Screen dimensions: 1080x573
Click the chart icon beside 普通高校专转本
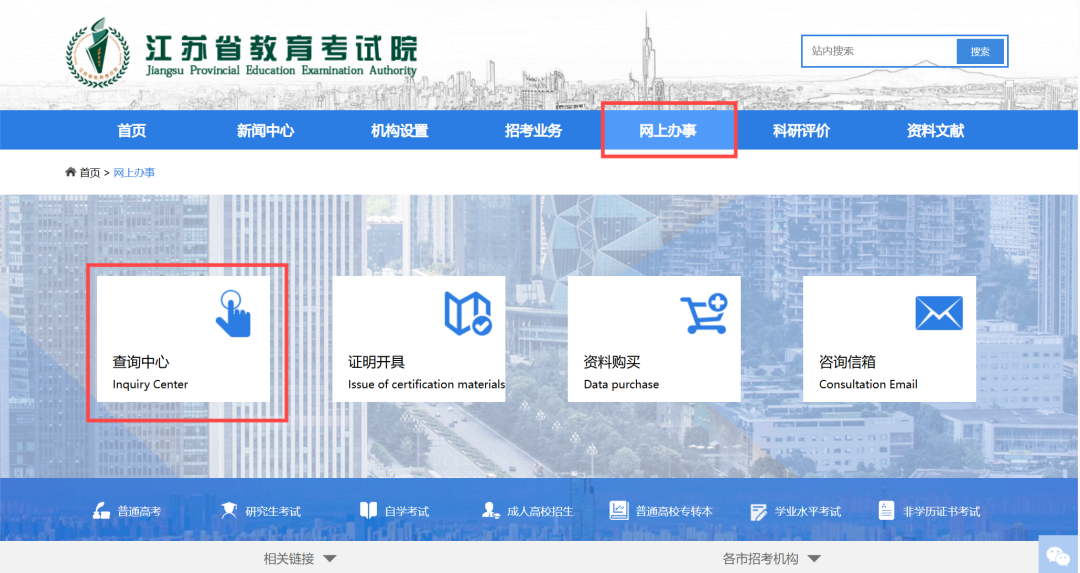pyautogui.click(x=619, y=510)
